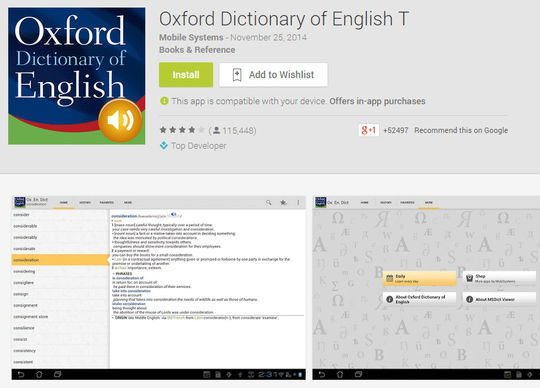Click the search magnifier in first screenshot
This screenshot has height=388, width=540.
click(x=269, y=202)
